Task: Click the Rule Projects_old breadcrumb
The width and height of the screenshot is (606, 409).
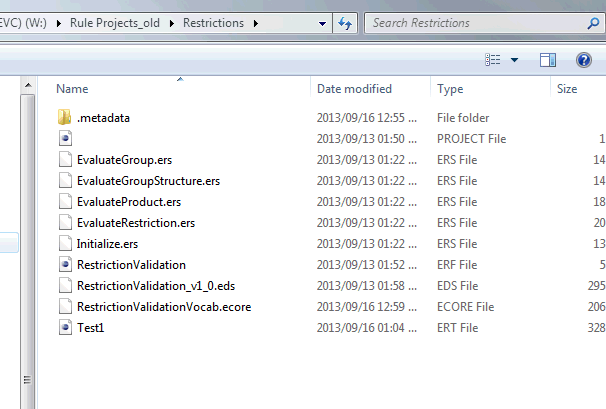Action: point(115,23)
